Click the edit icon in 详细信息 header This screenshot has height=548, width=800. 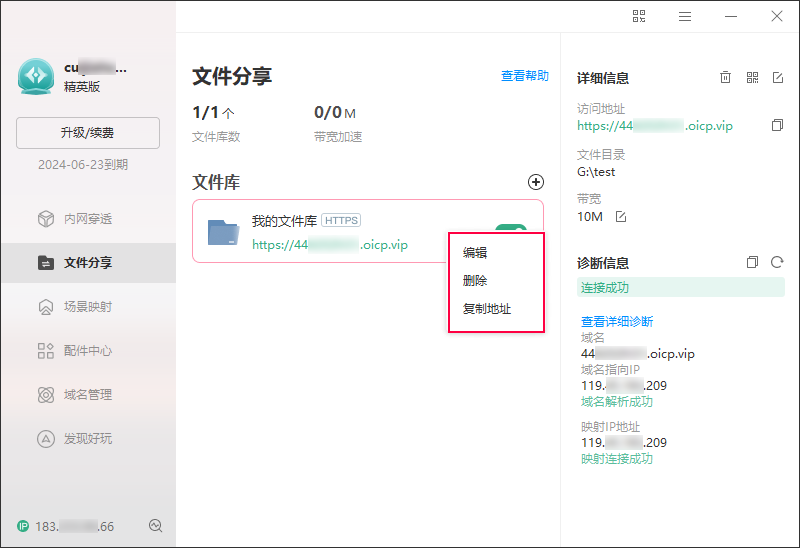[x=778, y=78]
